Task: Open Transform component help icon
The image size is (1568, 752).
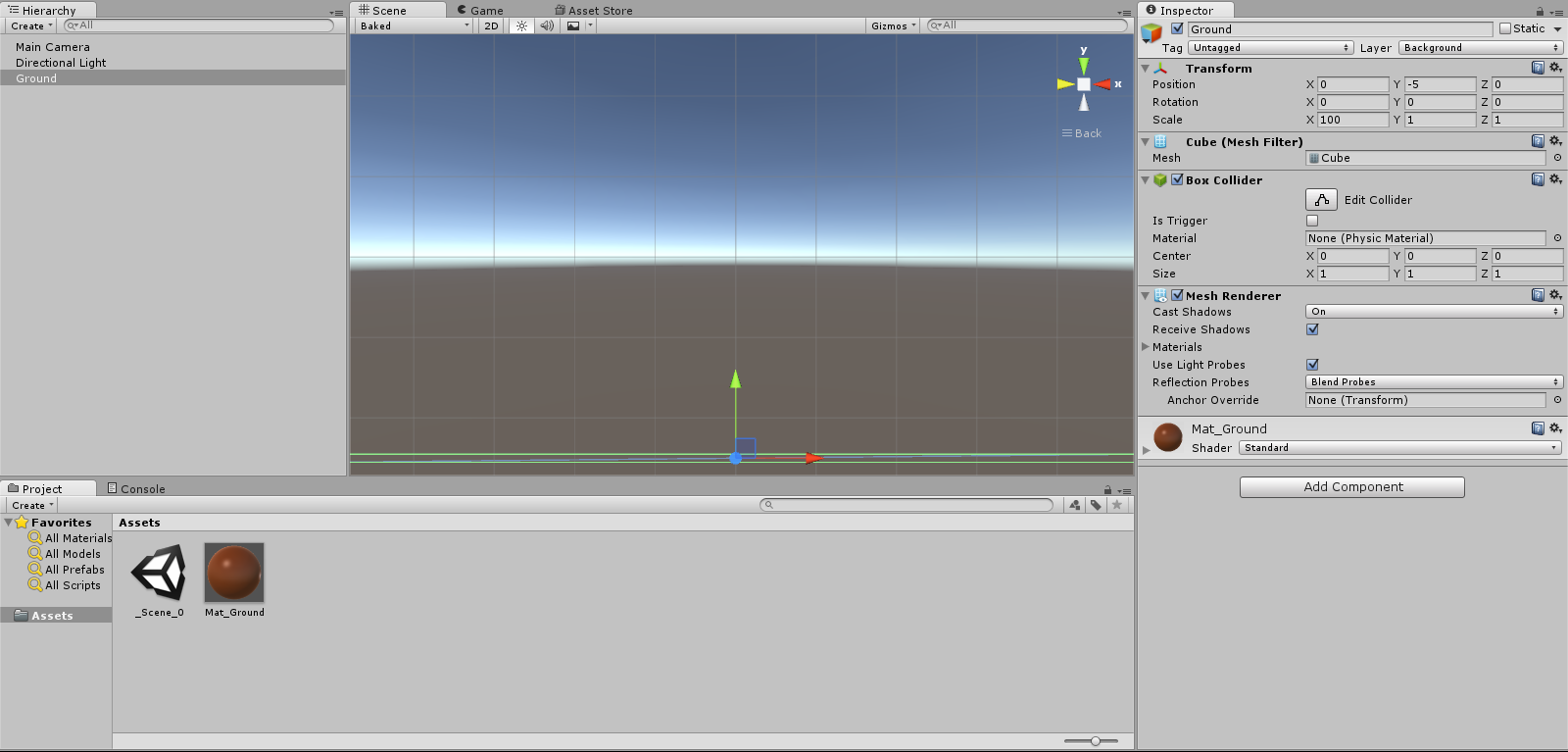Action: (1538, 68)
